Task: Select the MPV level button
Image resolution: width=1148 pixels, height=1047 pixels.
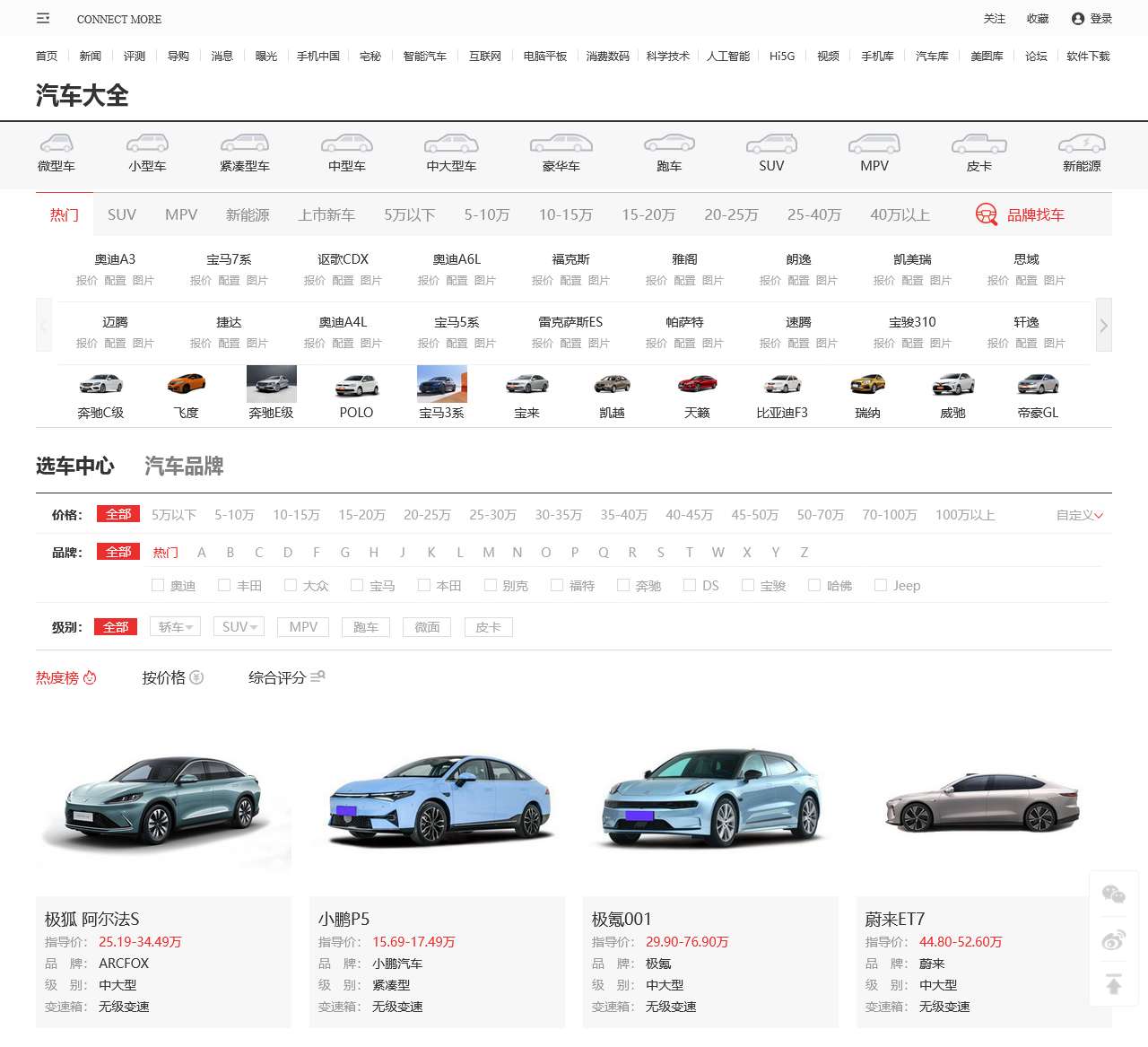Action: [x=303, y=627]
